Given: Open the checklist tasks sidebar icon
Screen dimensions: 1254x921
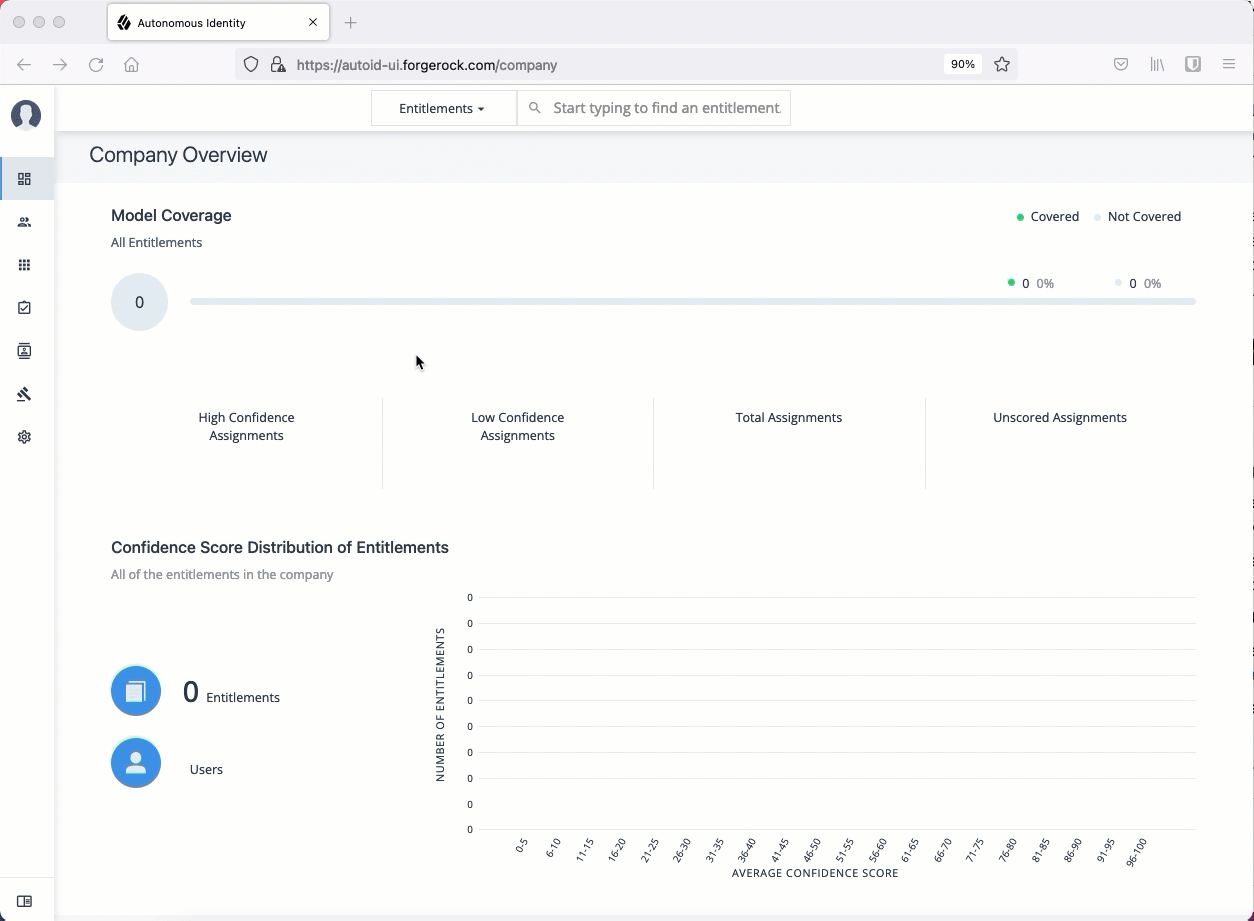Looking at the screenshot, I should (24, 308).
